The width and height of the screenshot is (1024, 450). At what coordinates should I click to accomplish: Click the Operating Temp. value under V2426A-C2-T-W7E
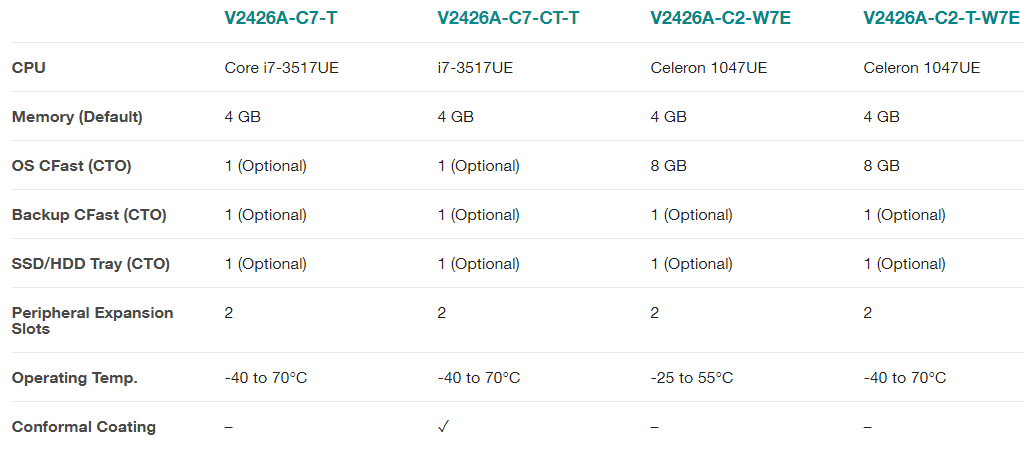coord(904,378)
